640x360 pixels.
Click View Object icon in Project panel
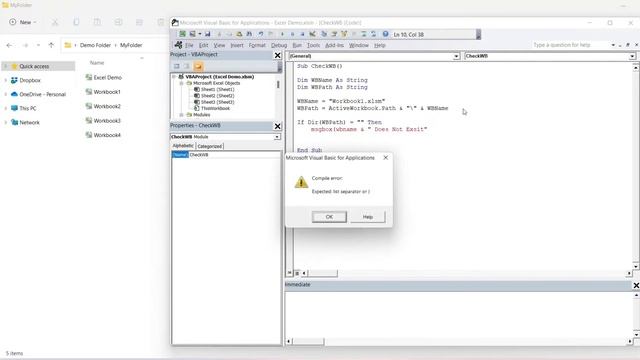[187, 66]
